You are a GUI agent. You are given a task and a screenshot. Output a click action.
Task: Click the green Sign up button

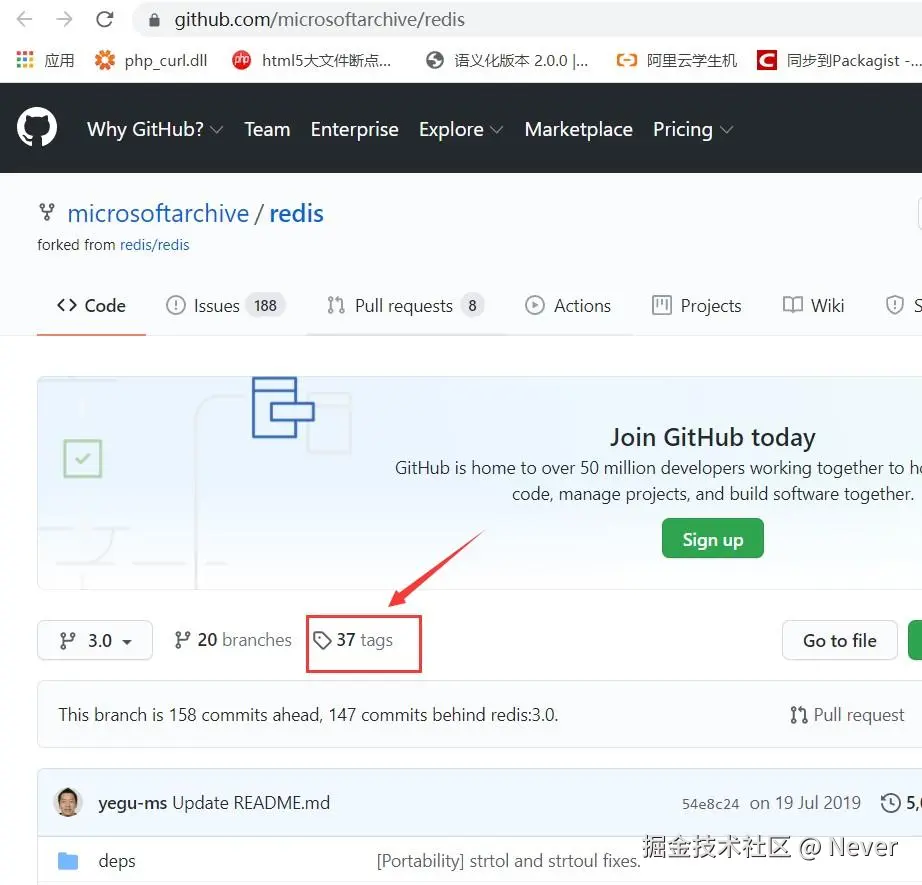(713, 538)
